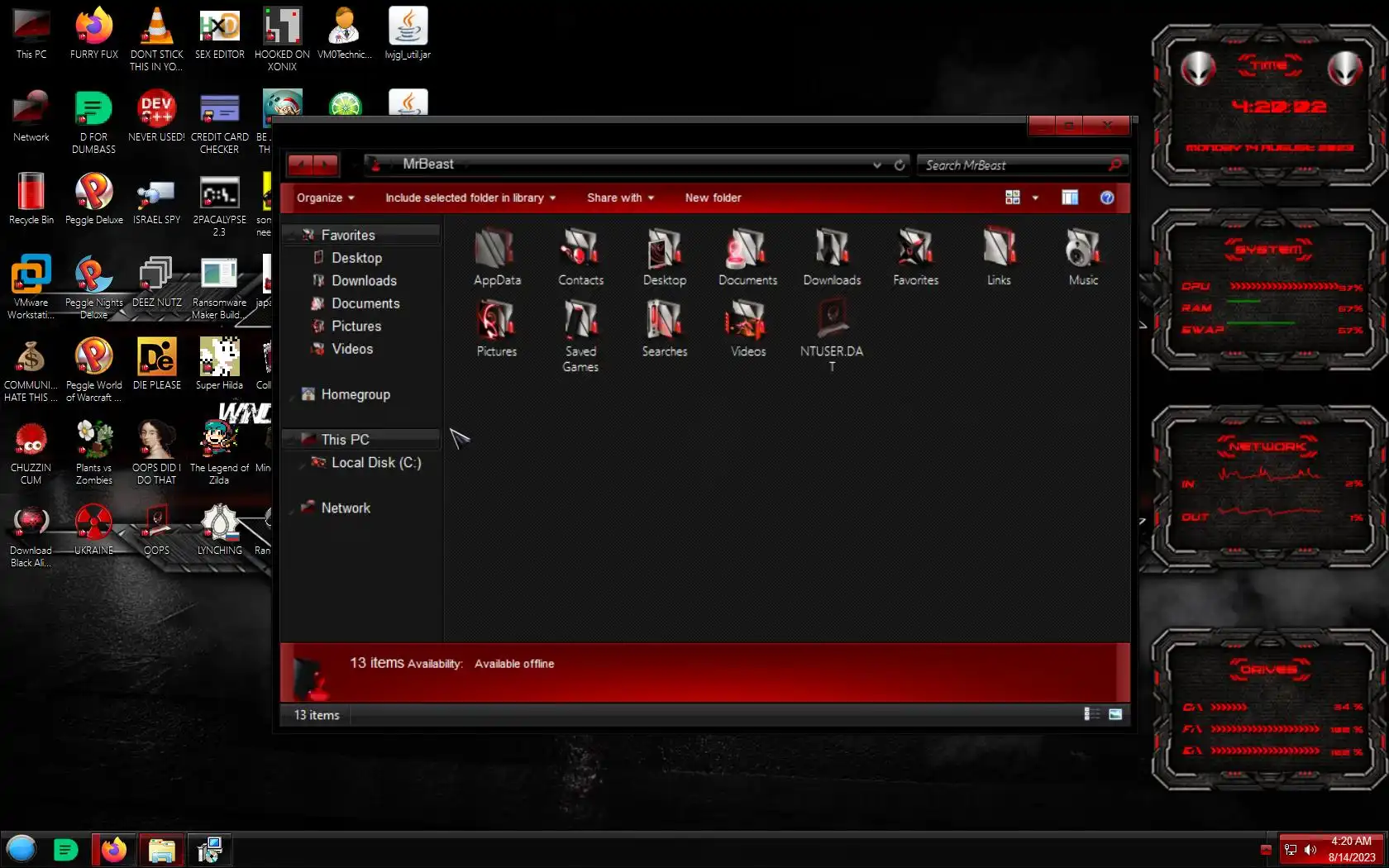1389x868 pixels.
Task: Refresh the MrBeast folder view
Action: (900, 165)
